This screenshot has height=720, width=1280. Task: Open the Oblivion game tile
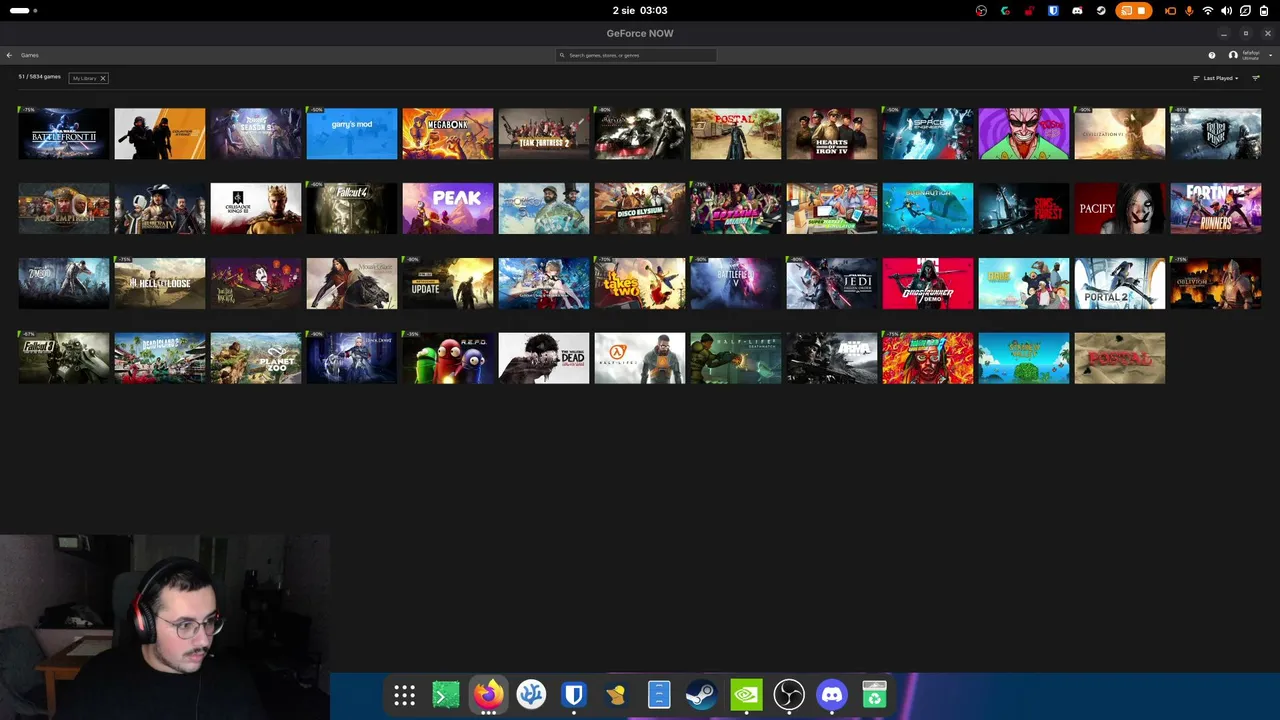pos(1216,284)
